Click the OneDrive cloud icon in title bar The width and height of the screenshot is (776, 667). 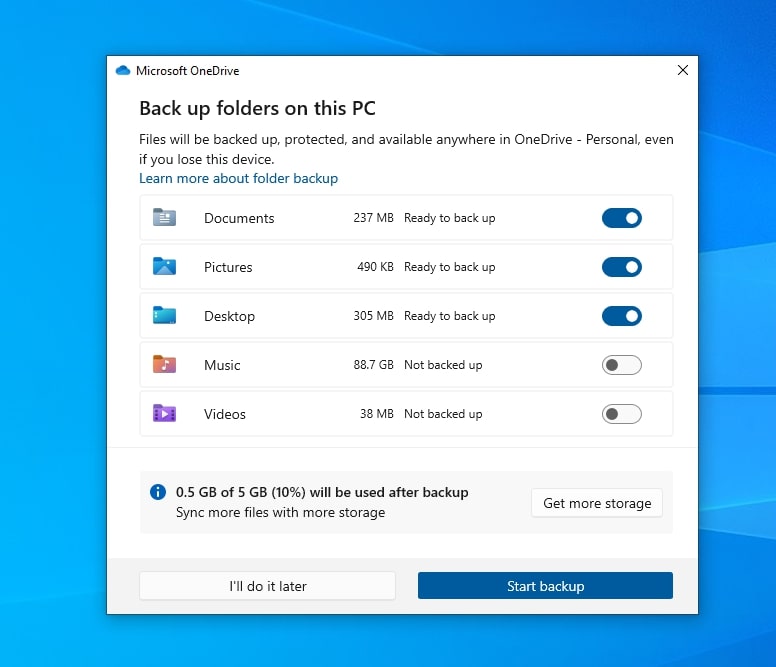coord(123,70)
